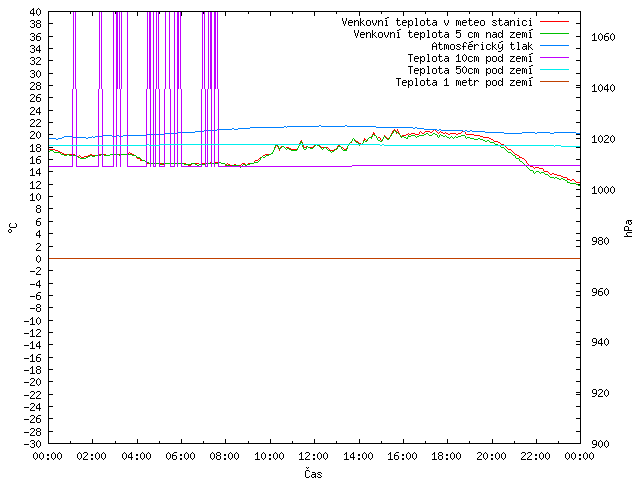The height and width of the screenshot is (480, 640).
Task: Click the '10:00' time tick label
Action: (x=269, y=456)
